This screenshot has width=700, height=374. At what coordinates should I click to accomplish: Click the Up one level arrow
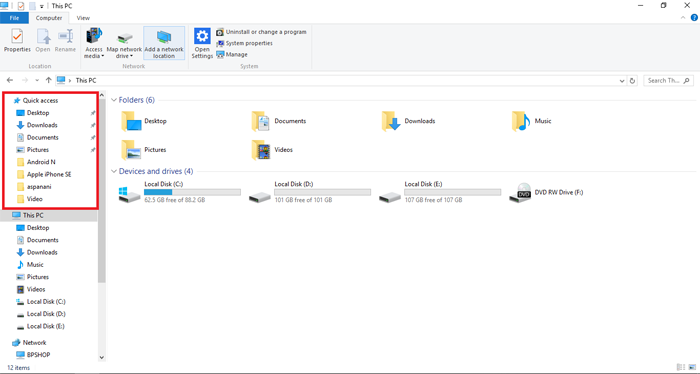(x=48, y=80)
